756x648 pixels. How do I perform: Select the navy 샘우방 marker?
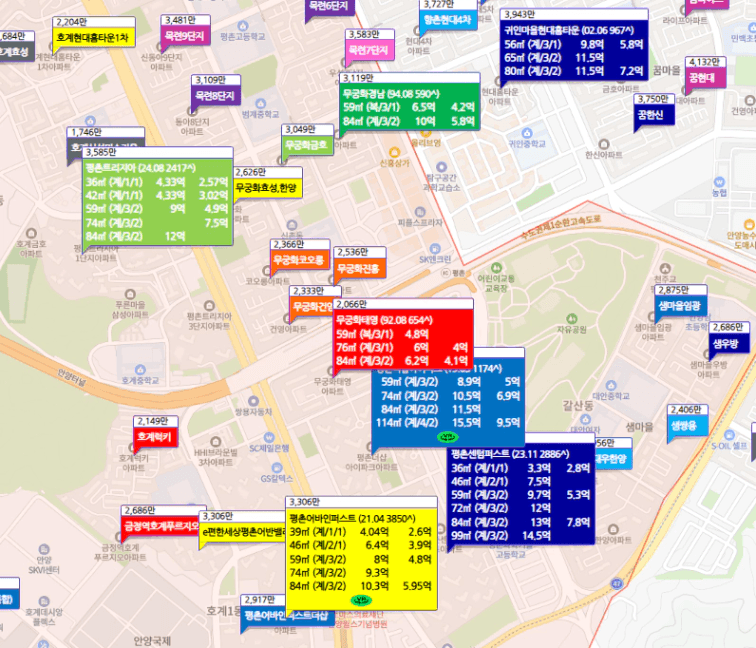729,338
